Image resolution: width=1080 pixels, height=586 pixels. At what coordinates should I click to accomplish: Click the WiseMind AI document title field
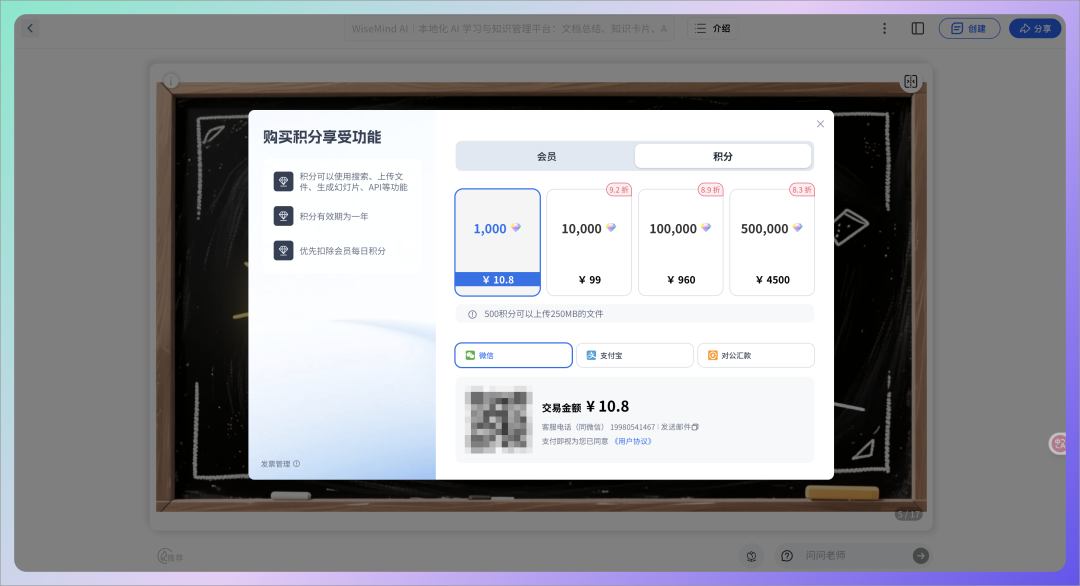(x=509, y=28)
